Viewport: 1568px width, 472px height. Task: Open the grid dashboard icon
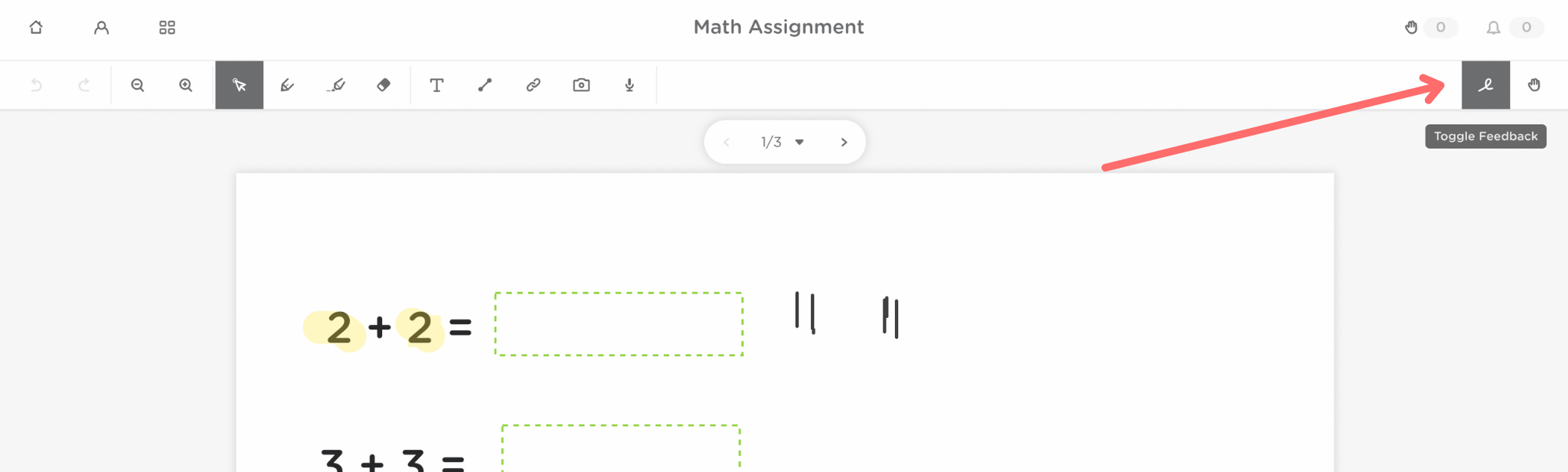click(x=167, y=28)
